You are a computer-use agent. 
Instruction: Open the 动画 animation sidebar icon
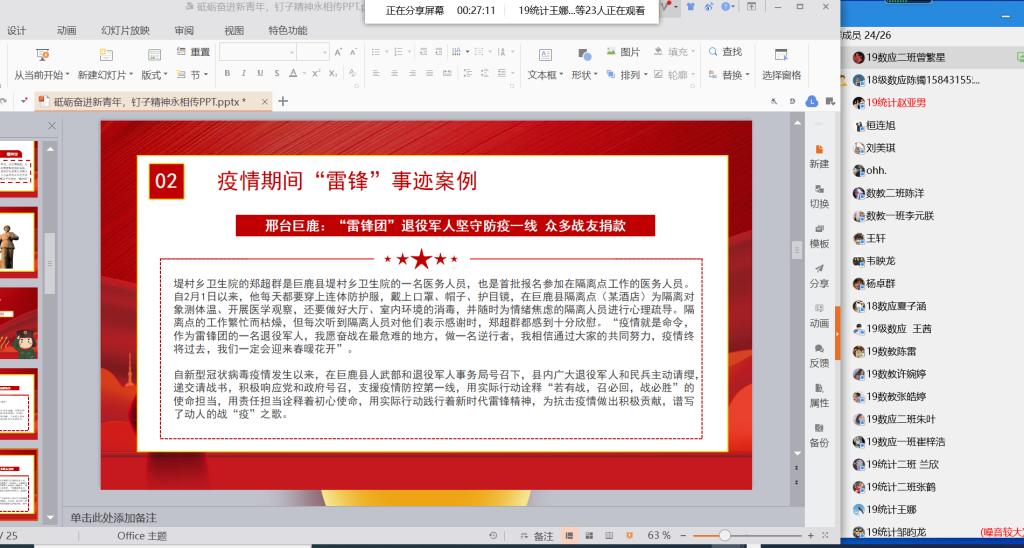point(819,315)
